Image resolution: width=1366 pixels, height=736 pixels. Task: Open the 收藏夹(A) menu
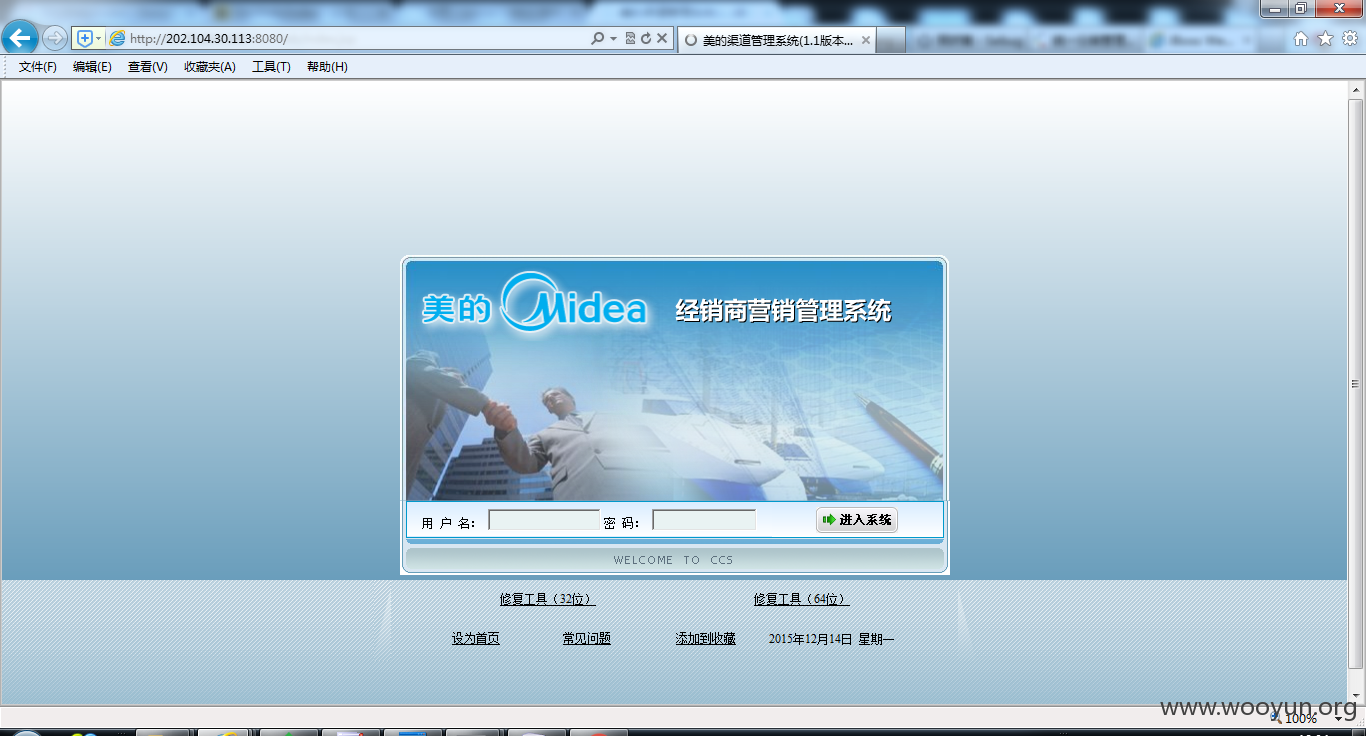click(x=210, y=67)
